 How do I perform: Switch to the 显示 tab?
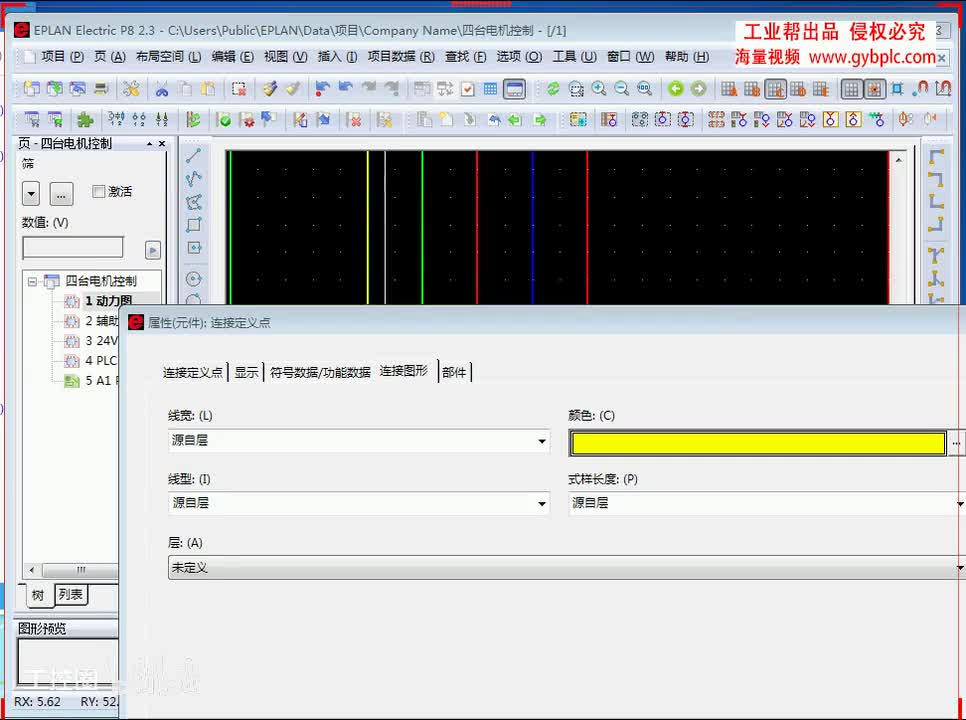pyautogui.click(x=246, y=373)
